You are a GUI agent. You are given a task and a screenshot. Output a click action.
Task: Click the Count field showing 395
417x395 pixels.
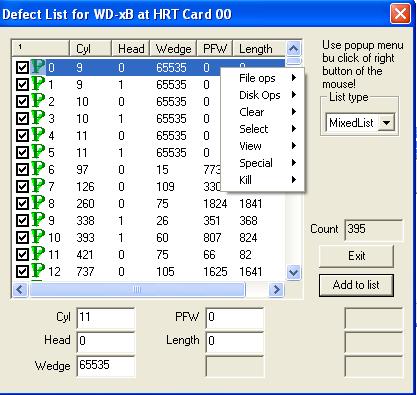coord(374,230)
